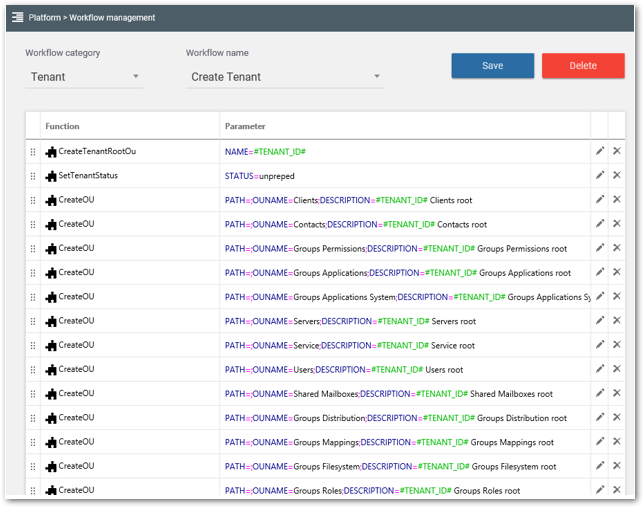Screen dimensions: 644x508
Task: Open the Workflow category dropdown showing Tenant
Action: coord(84,77)
